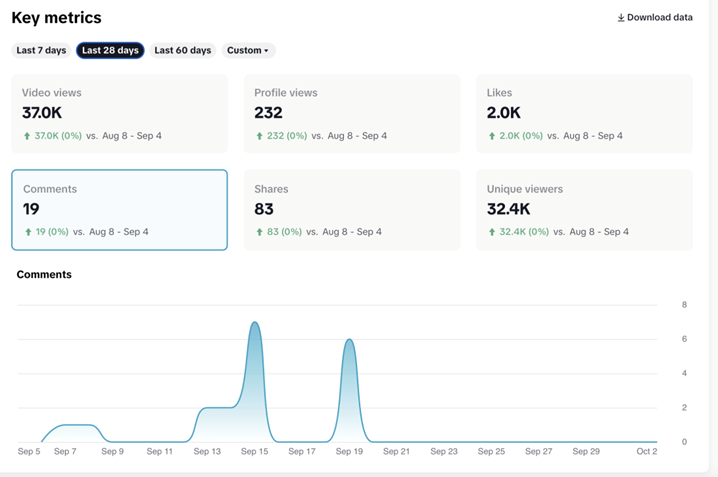718x477 pixels.
Task: Click the download arrow icon
Action: 621,18
